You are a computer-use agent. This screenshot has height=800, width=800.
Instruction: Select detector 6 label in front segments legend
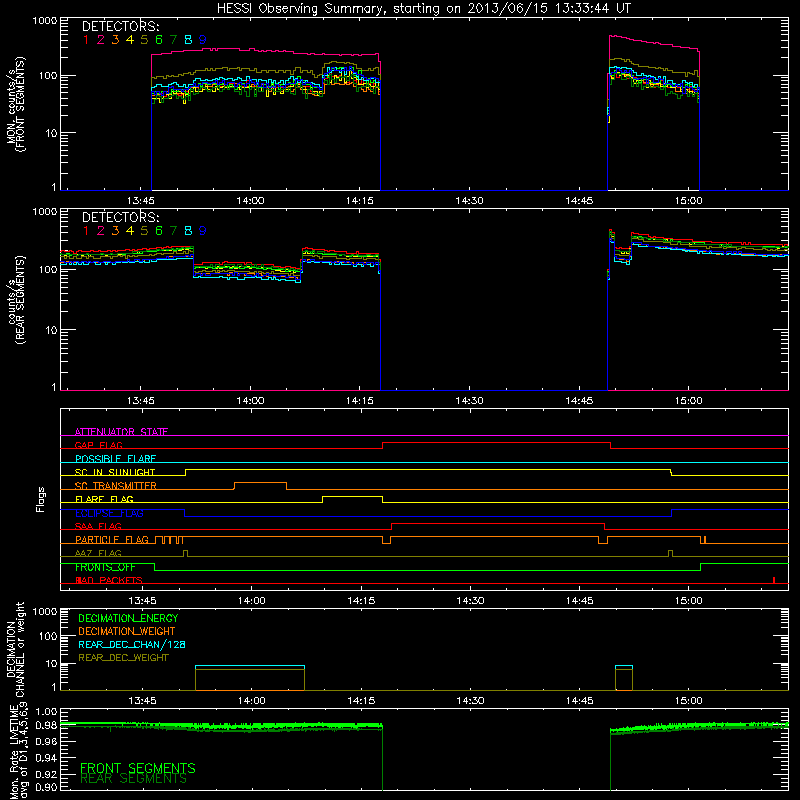[x=159, y=40]
